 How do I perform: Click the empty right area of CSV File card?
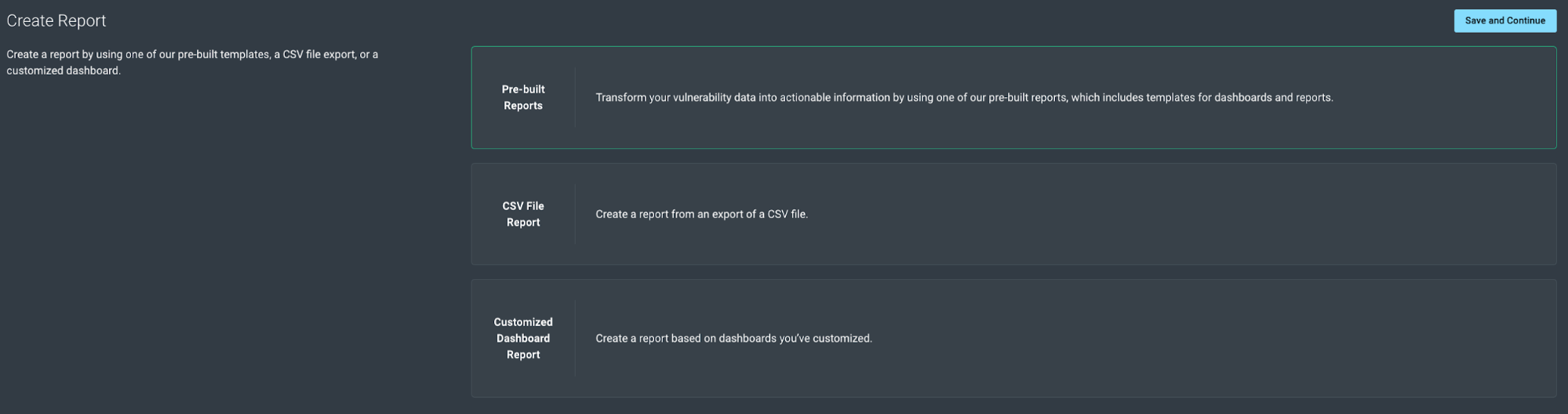click(x=1255, y=214)
